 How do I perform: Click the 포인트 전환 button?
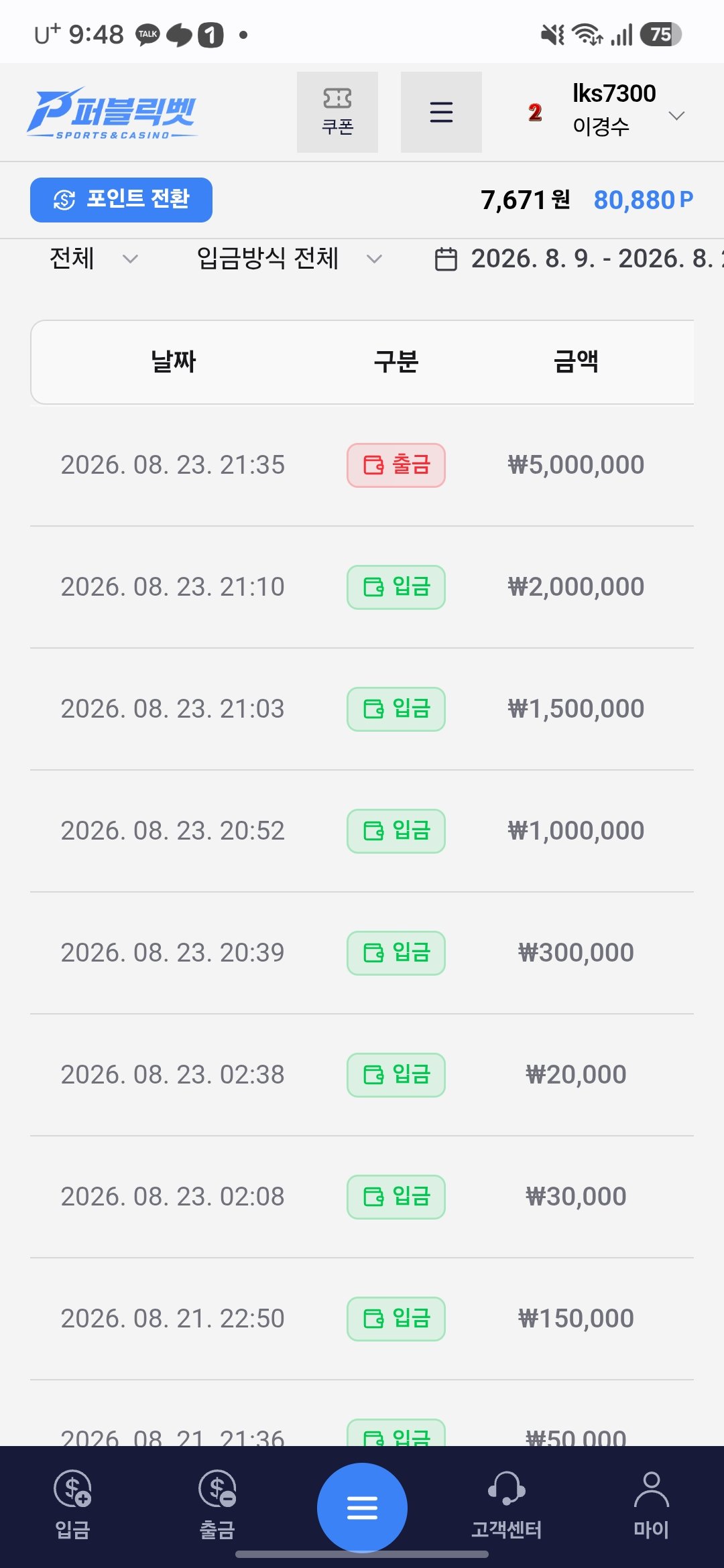121,200
